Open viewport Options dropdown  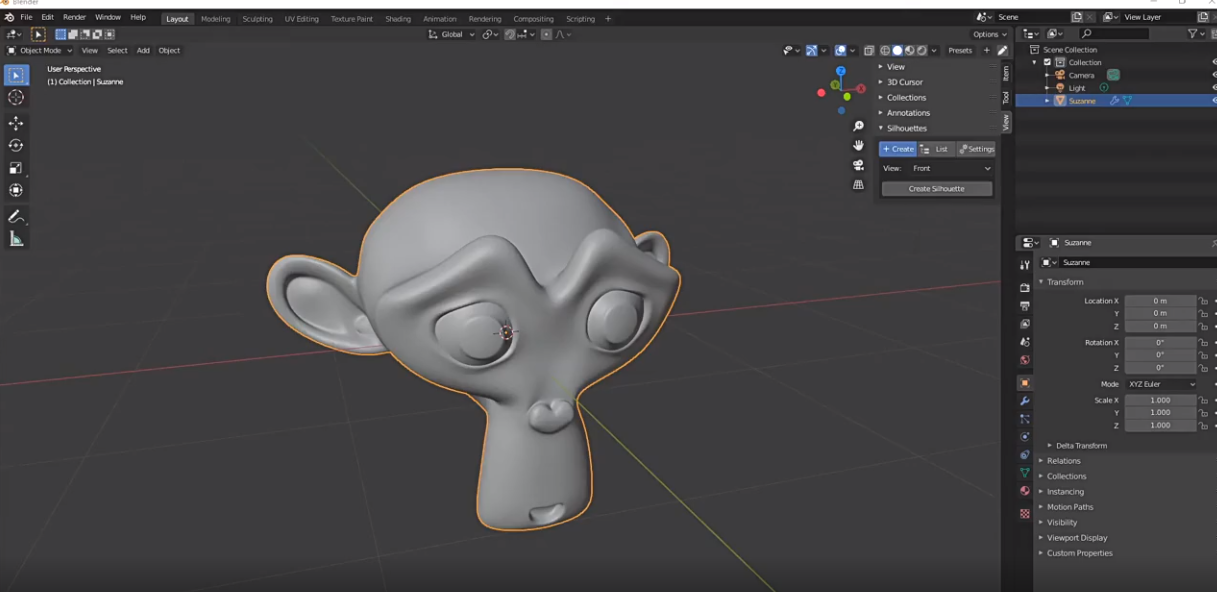tap(990, 34)
